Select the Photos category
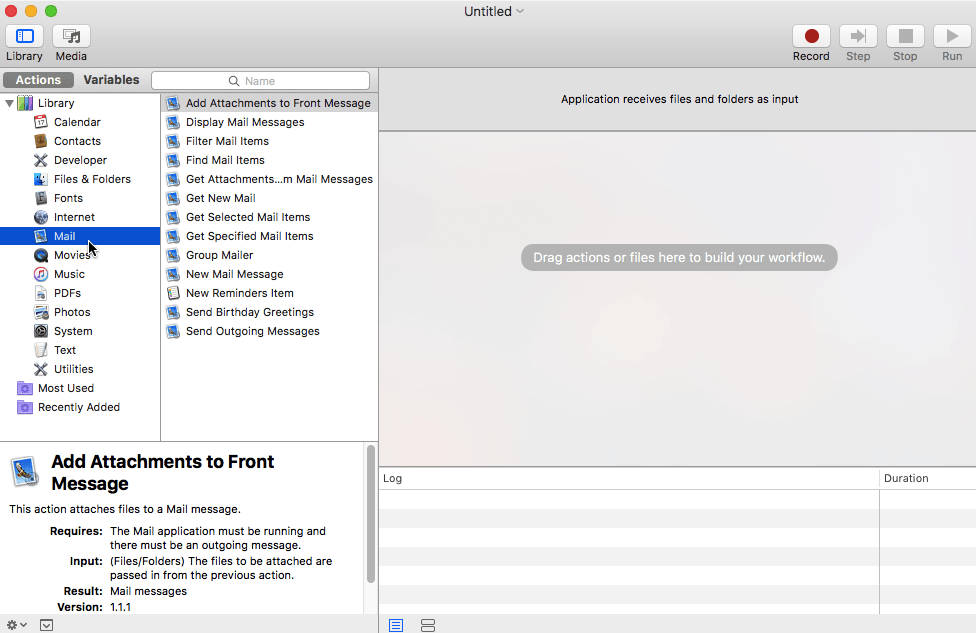 pos(72,312)
